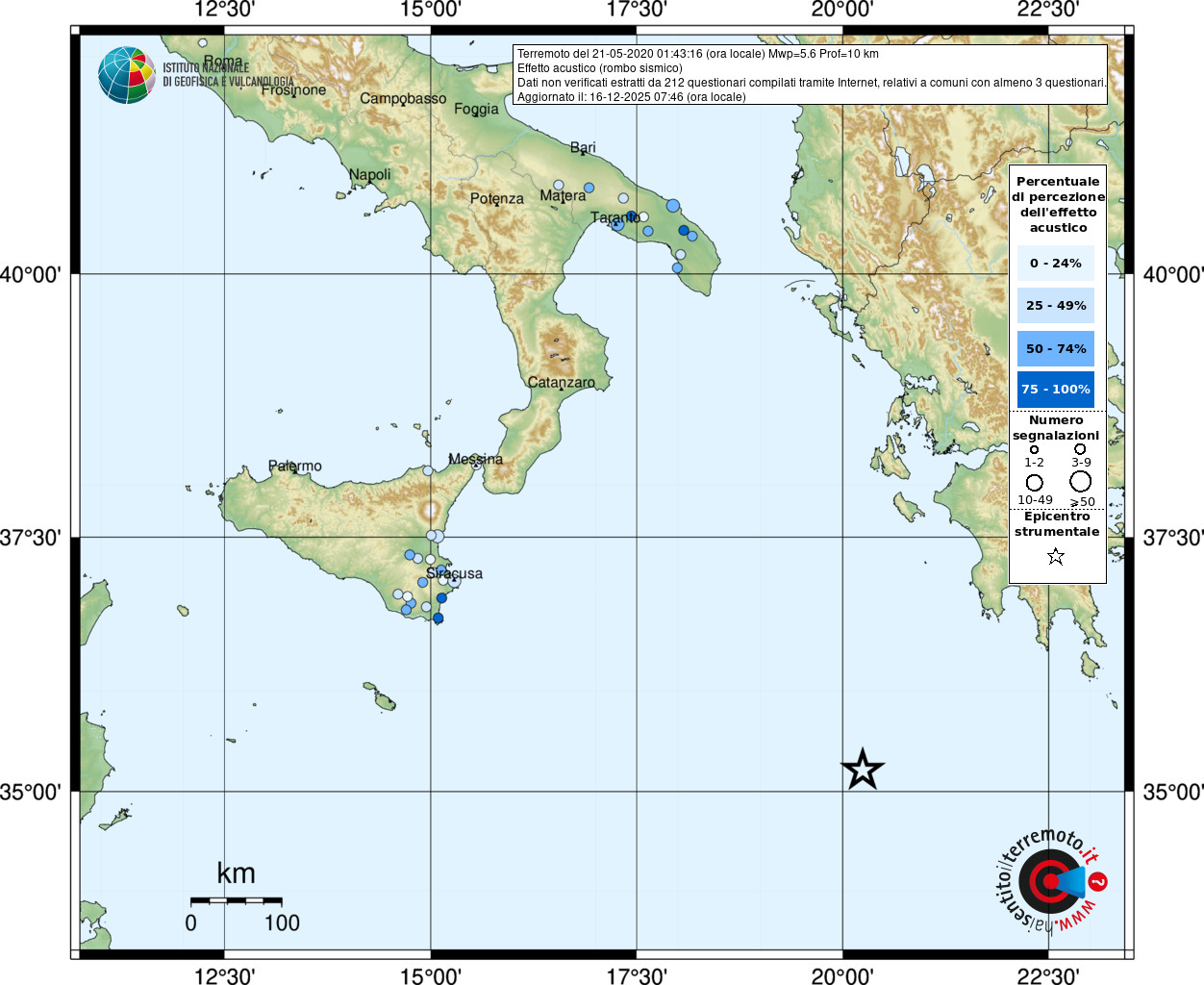Click the Siracusa city label
This screenshot has height=985, width=1204.
click(455, 573)
